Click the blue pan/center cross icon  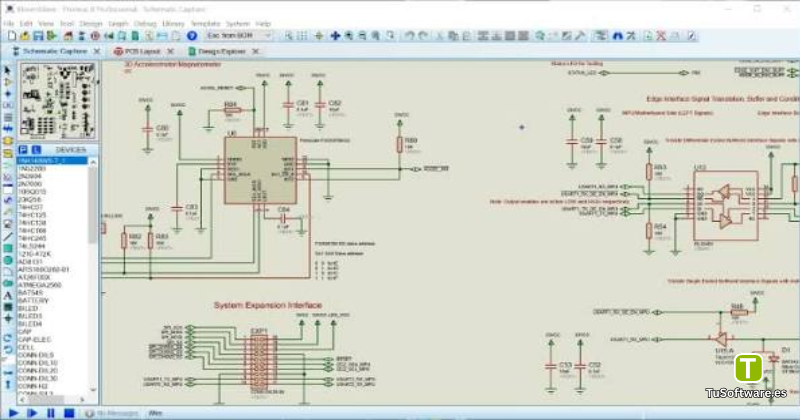pos(335,36)
